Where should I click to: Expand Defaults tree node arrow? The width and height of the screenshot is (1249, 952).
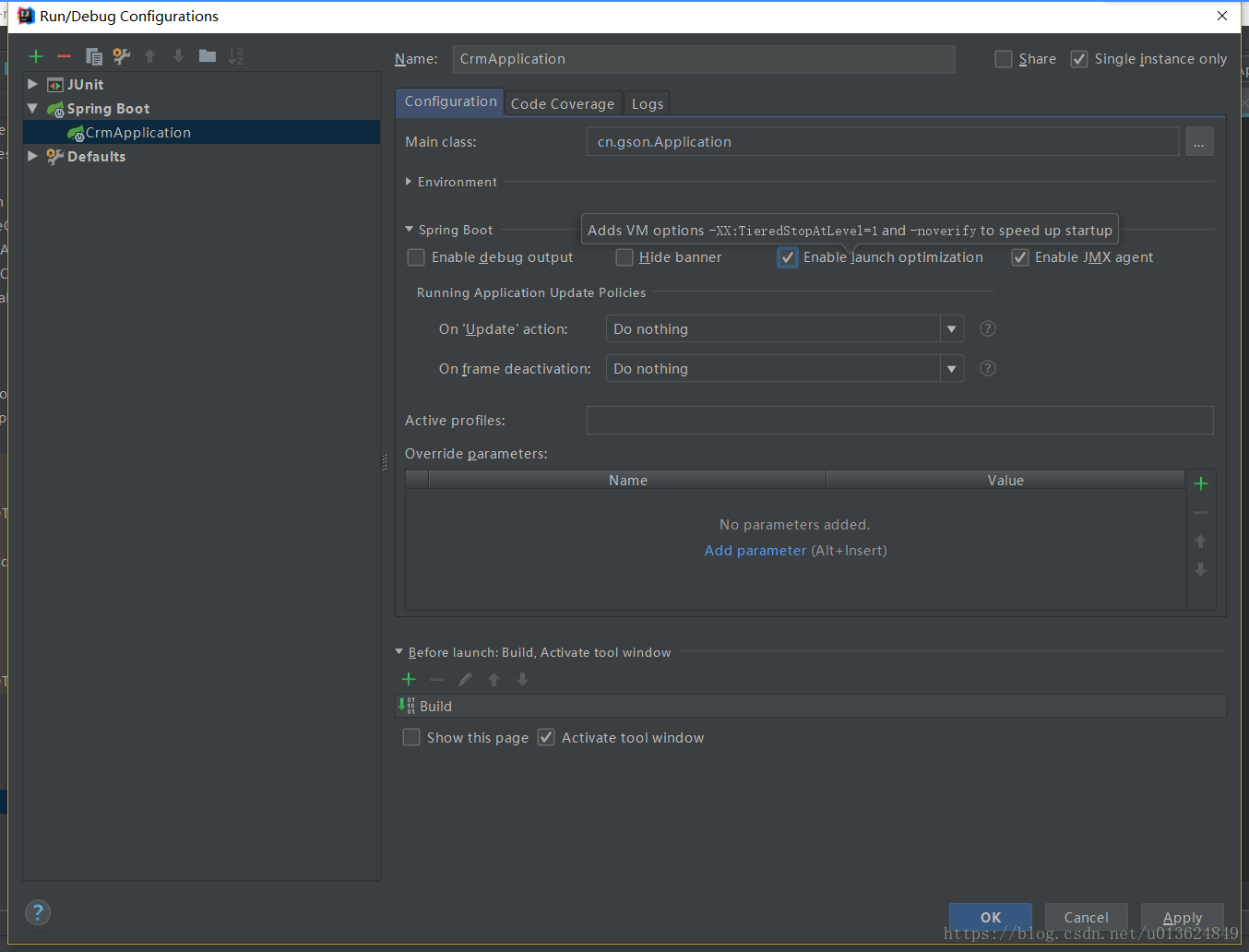32,156
